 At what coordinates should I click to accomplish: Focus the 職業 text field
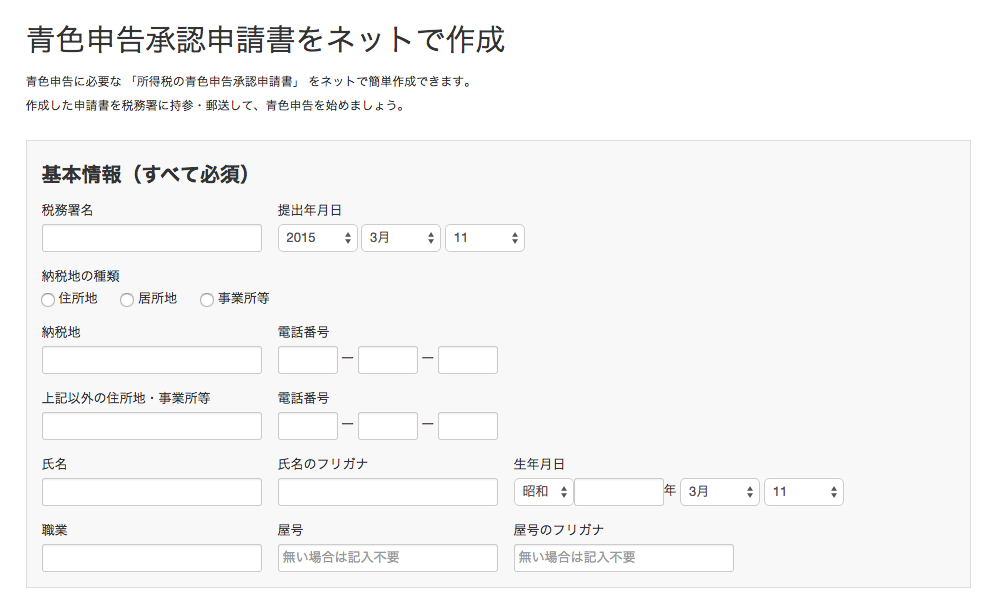pos(152,558)
